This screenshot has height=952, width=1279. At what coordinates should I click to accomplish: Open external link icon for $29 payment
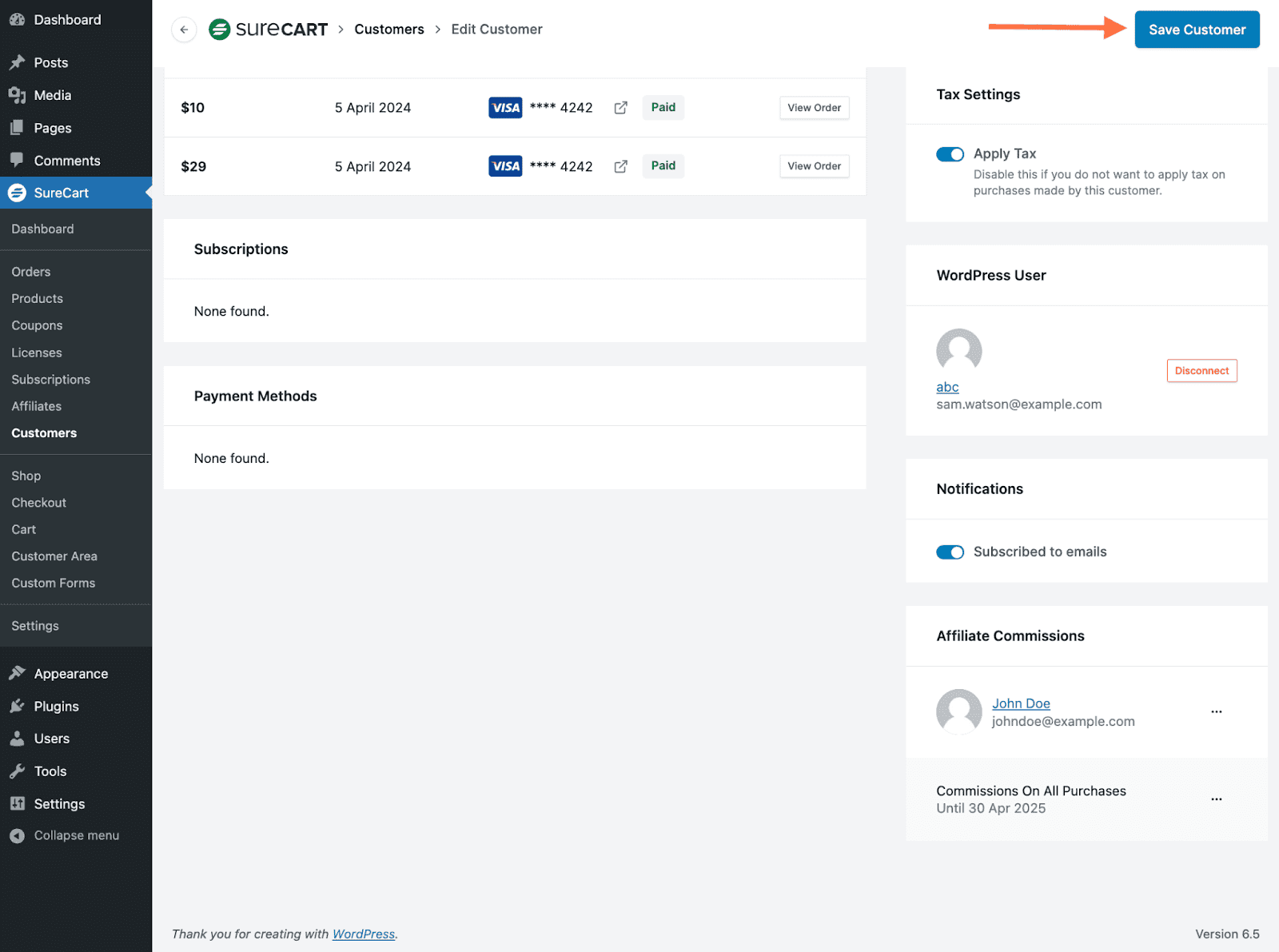620,166
